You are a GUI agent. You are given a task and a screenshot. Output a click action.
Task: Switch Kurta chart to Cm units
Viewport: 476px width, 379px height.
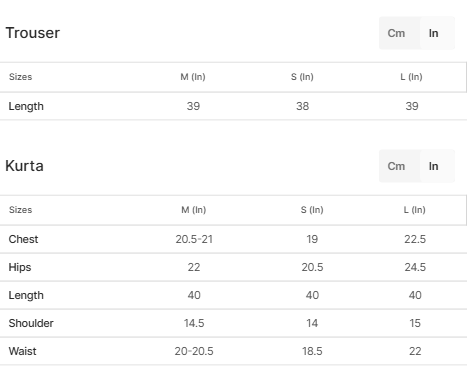[x=397, y=166]
